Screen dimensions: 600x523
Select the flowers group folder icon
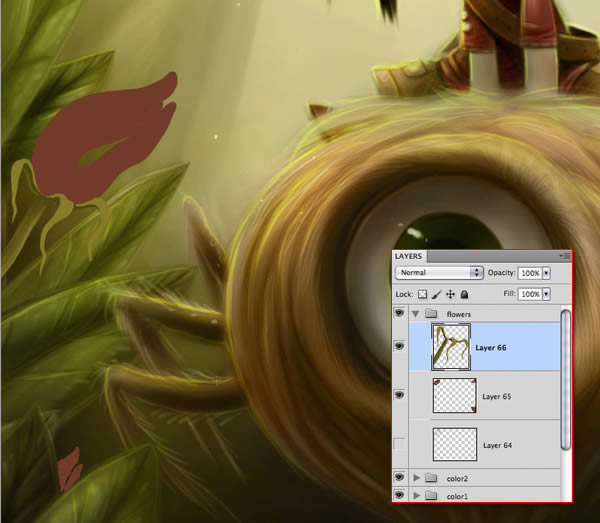tap(431, 314)
